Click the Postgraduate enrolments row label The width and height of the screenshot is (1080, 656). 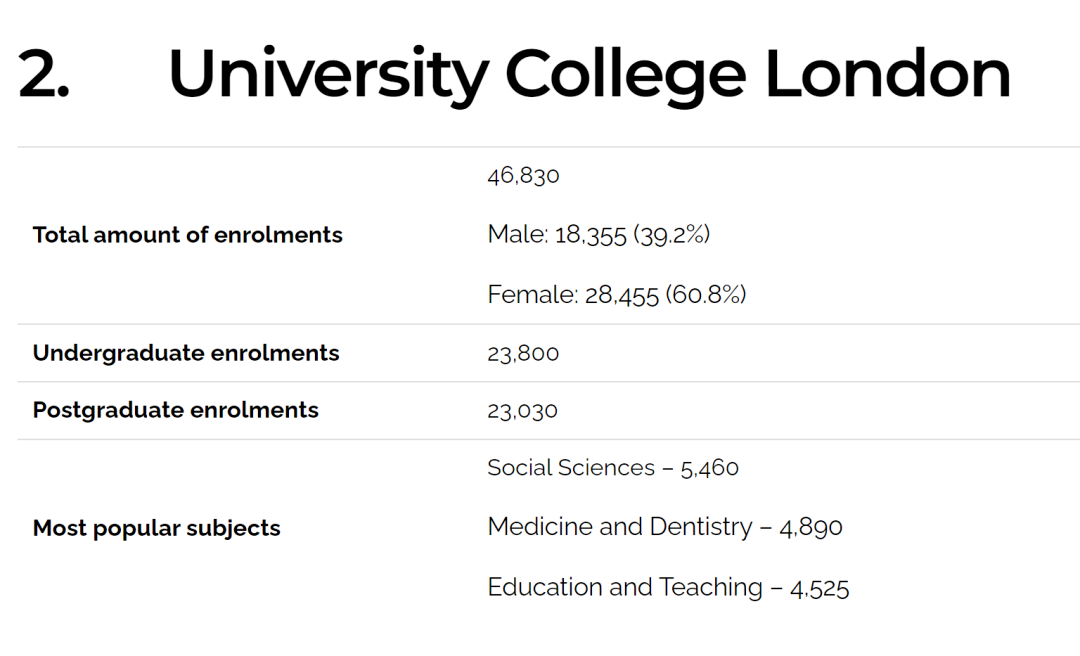click(176, 410)
